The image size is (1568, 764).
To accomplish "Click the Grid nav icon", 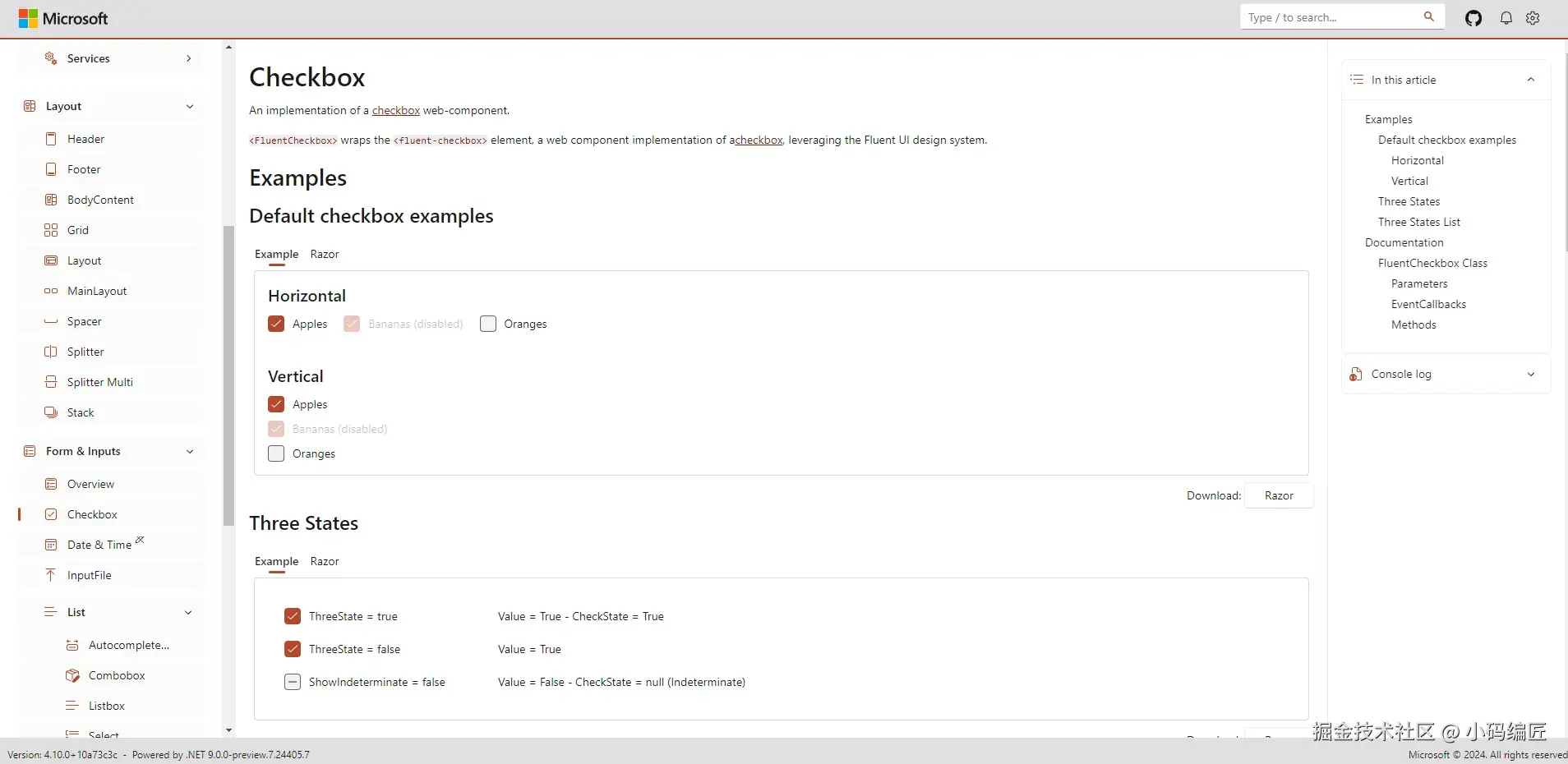I will pos(51,230).
